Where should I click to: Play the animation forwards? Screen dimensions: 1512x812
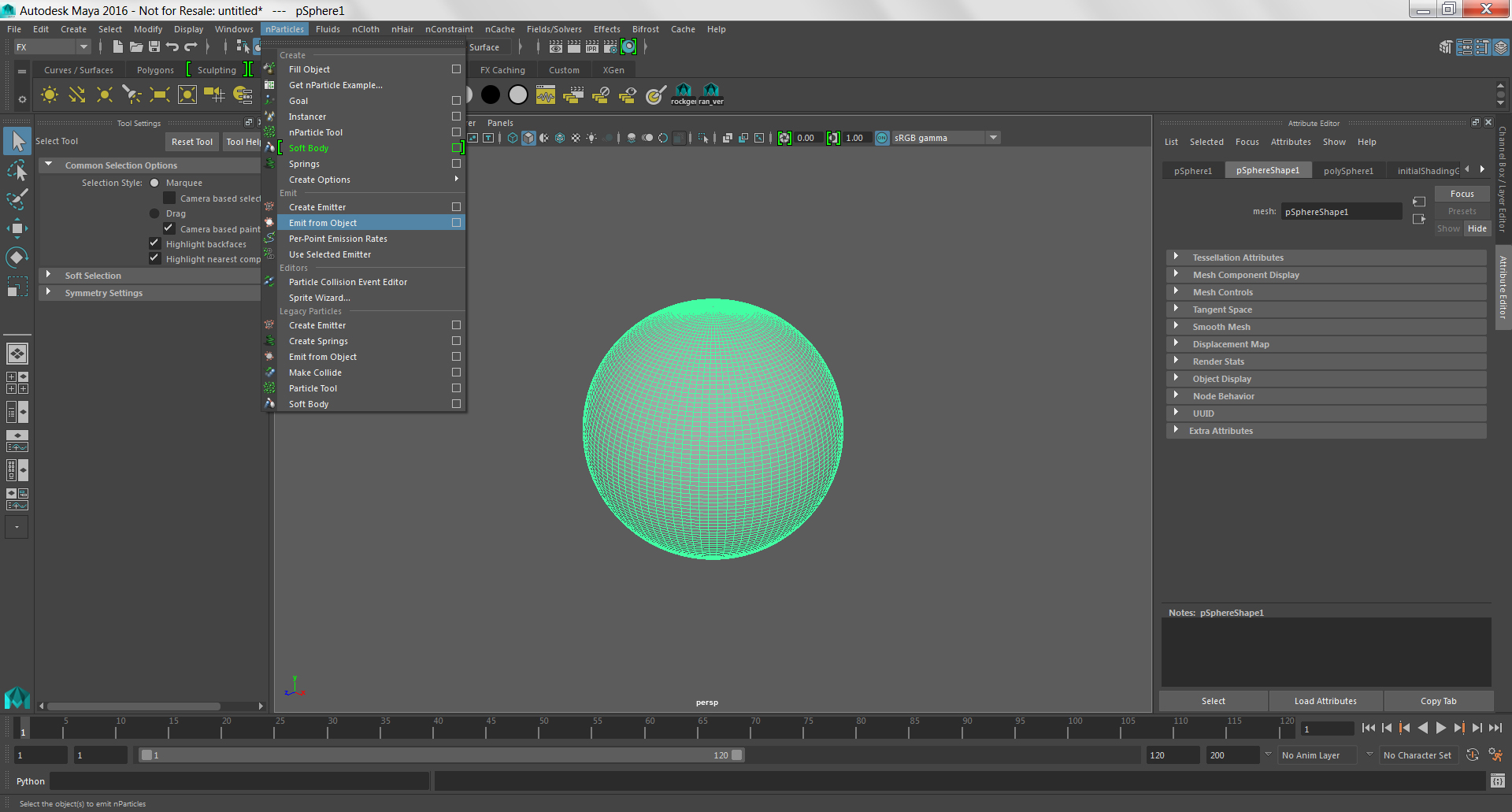coord(1440,729)
